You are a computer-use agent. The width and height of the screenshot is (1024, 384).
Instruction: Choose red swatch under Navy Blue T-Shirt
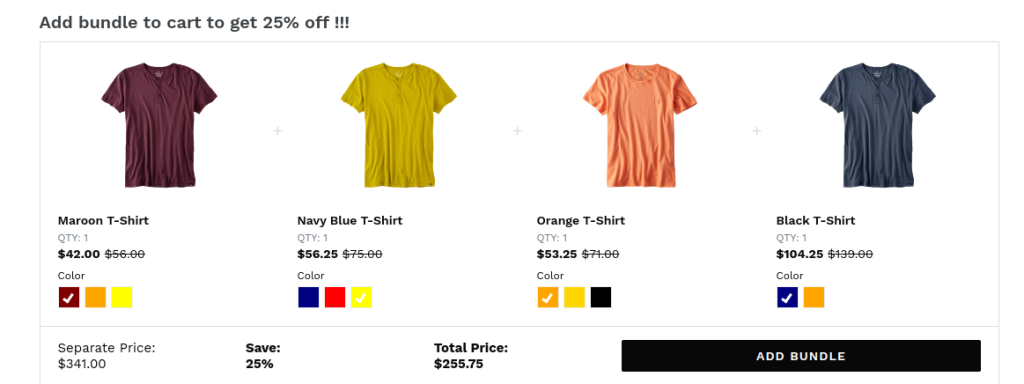pos(335,297)
